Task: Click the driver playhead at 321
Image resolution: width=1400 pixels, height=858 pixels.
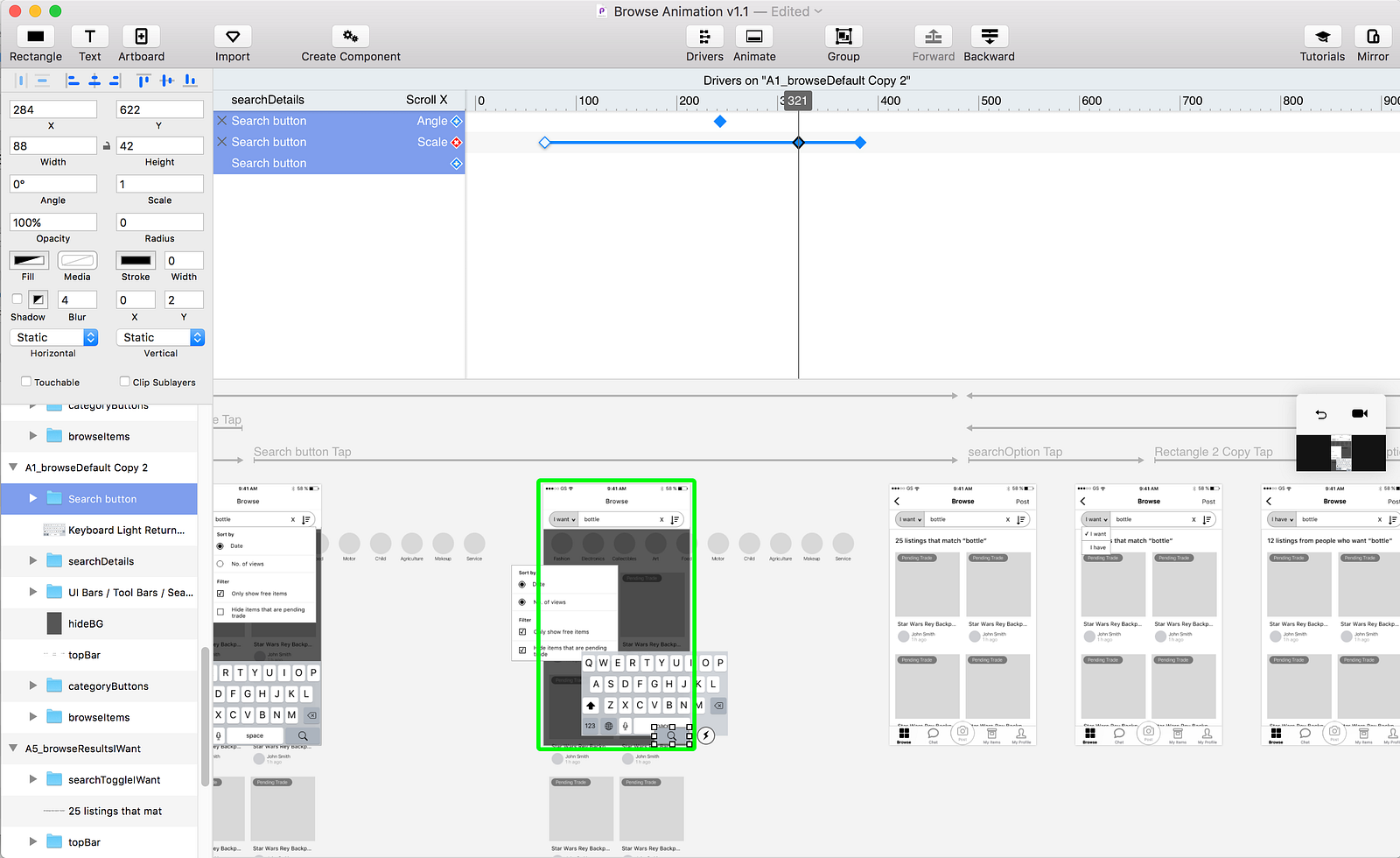Action: [797, 101]
